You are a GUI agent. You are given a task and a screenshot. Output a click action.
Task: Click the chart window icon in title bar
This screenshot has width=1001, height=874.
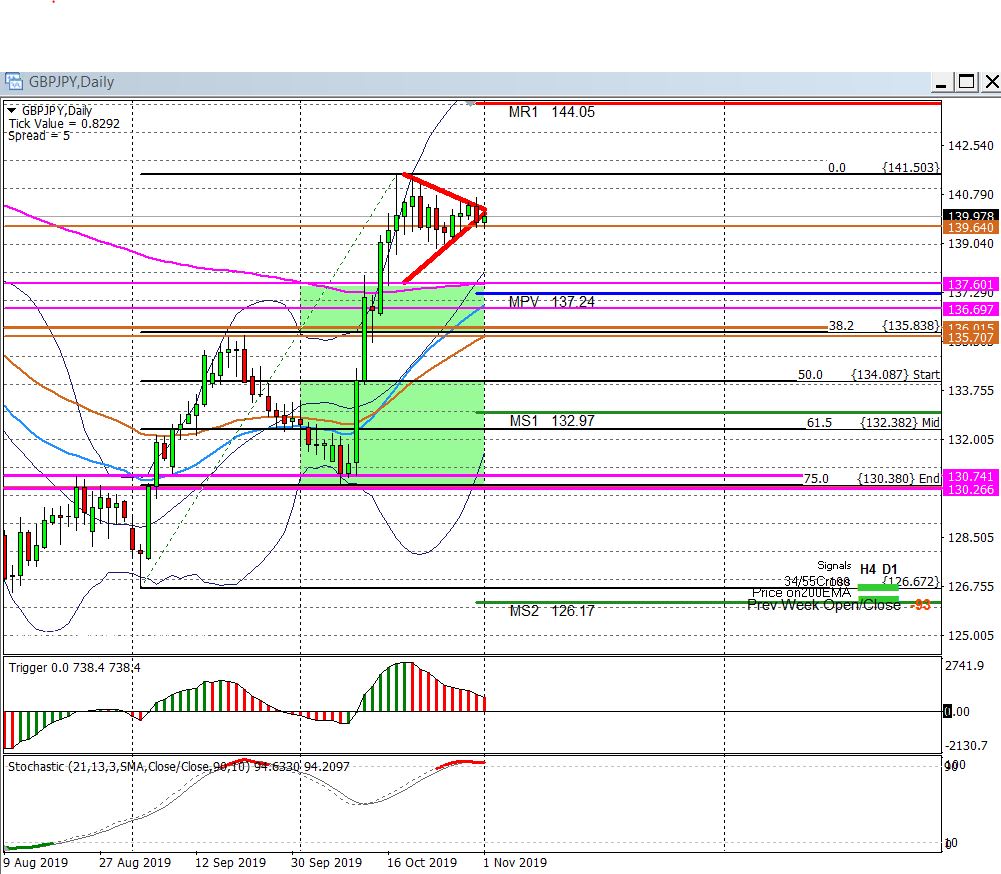[14, 82]
